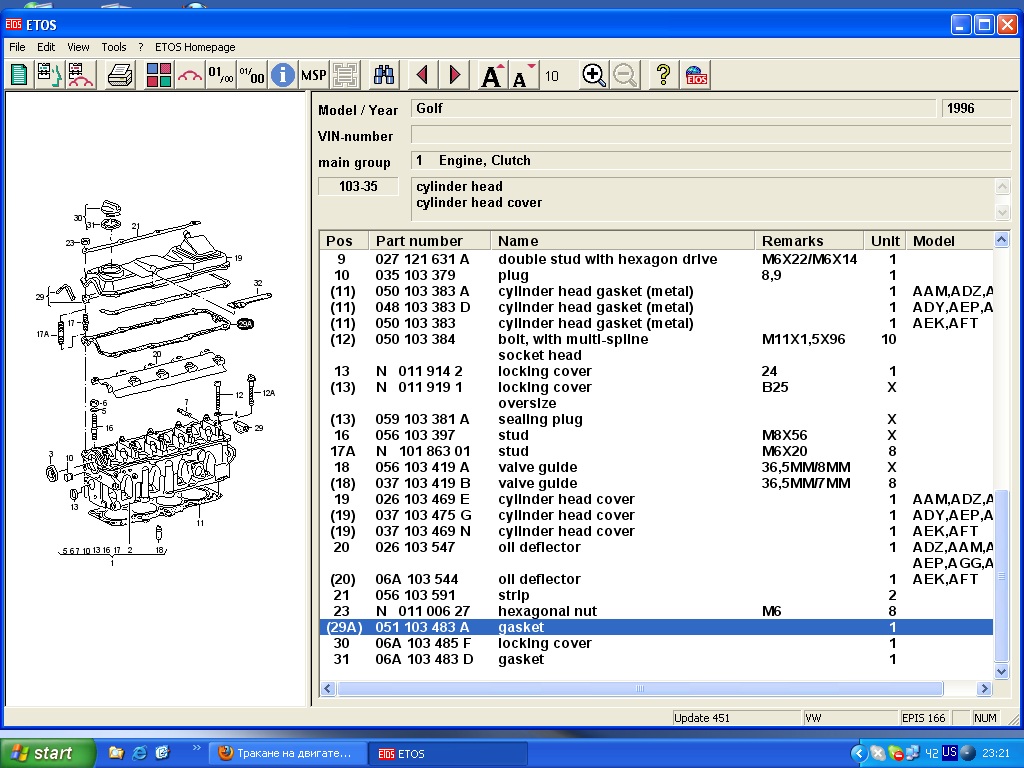Click the blue info icon
Viewport: 1024px width, 768px height.
tap(283, 75)
